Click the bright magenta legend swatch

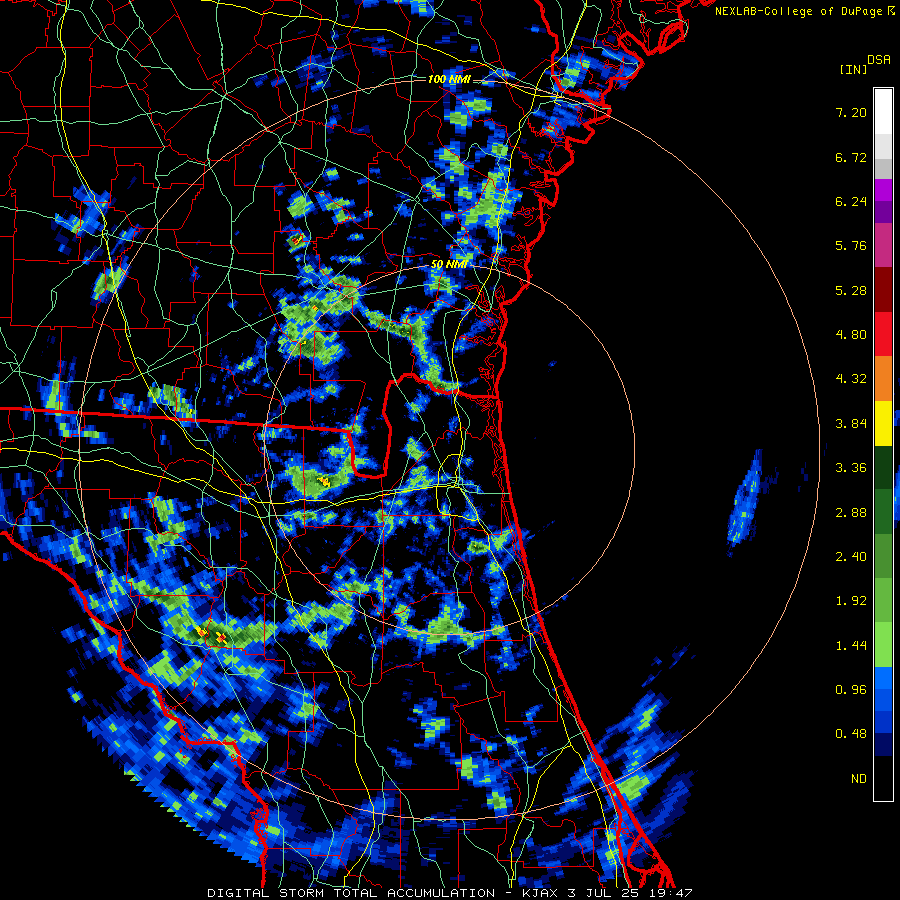883,189
